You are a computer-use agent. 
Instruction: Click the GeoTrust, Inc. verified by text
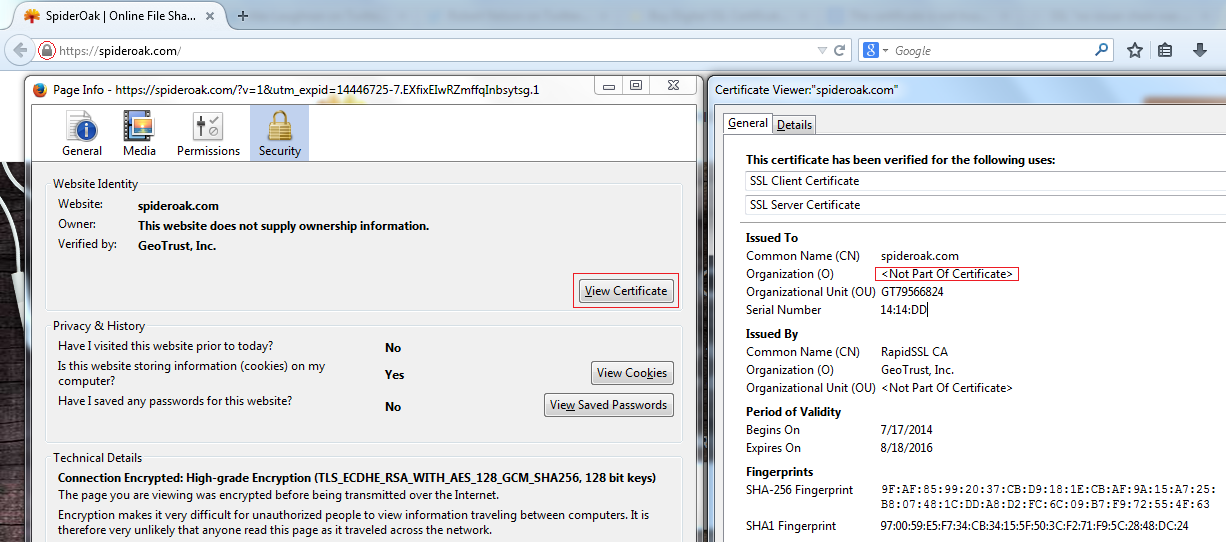click(x=177, y=246)
